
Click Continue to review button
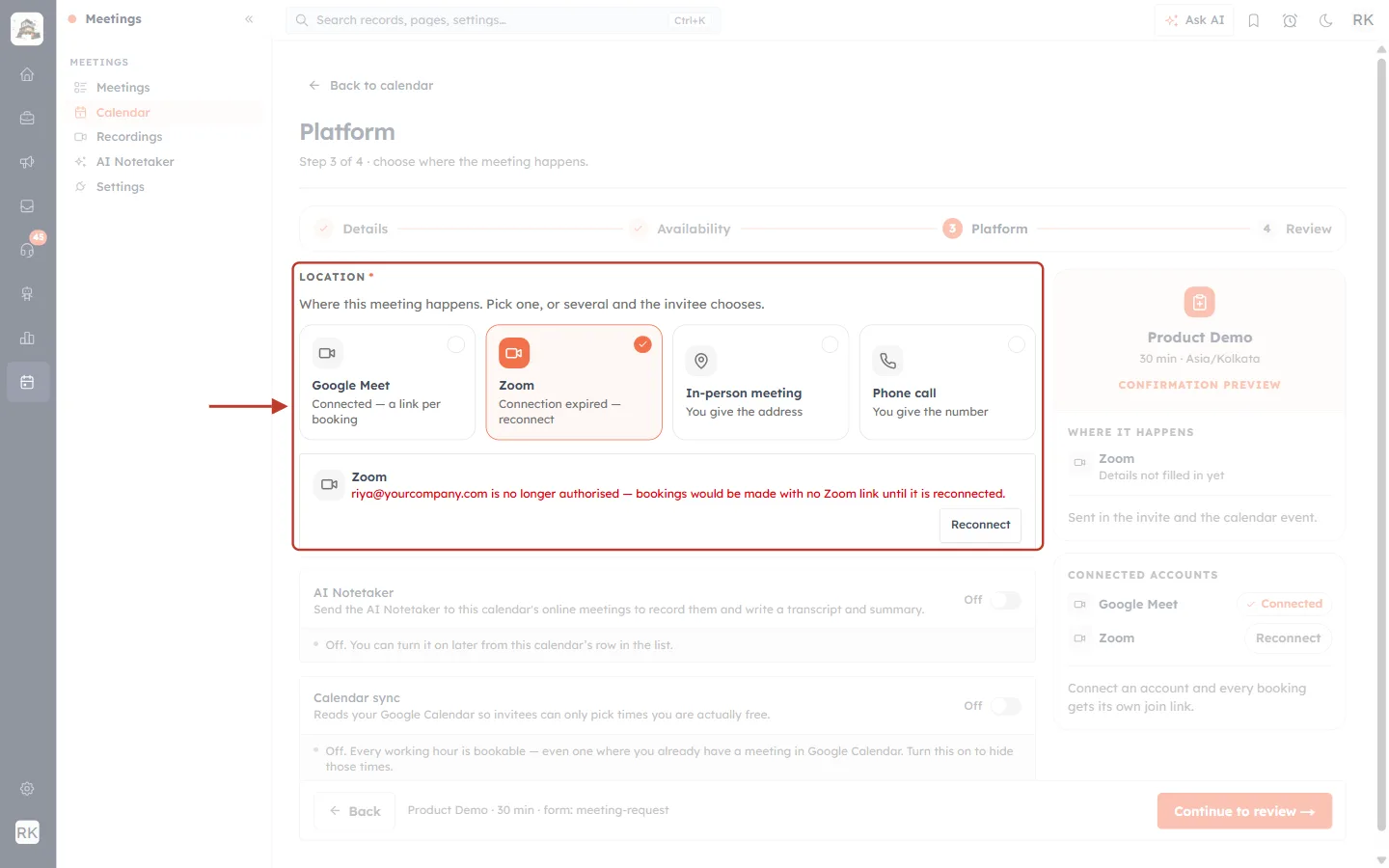click(1244, 811)
